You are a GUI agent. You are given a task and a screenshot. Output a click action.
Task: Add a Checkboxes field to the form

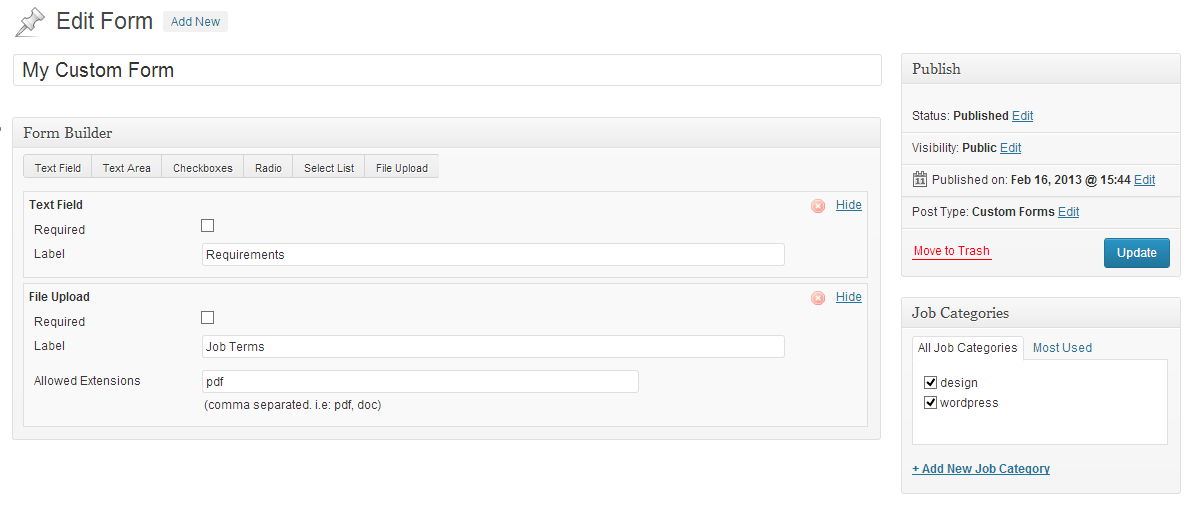click(202, 168)
